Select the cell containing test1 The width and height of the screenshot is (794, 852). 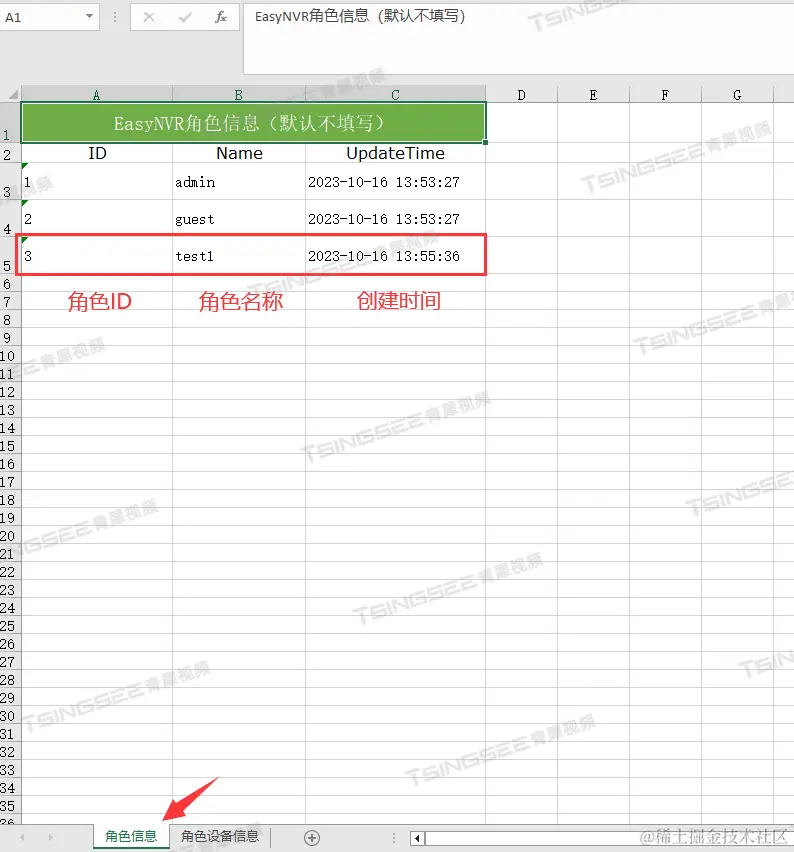click(239, 255)
